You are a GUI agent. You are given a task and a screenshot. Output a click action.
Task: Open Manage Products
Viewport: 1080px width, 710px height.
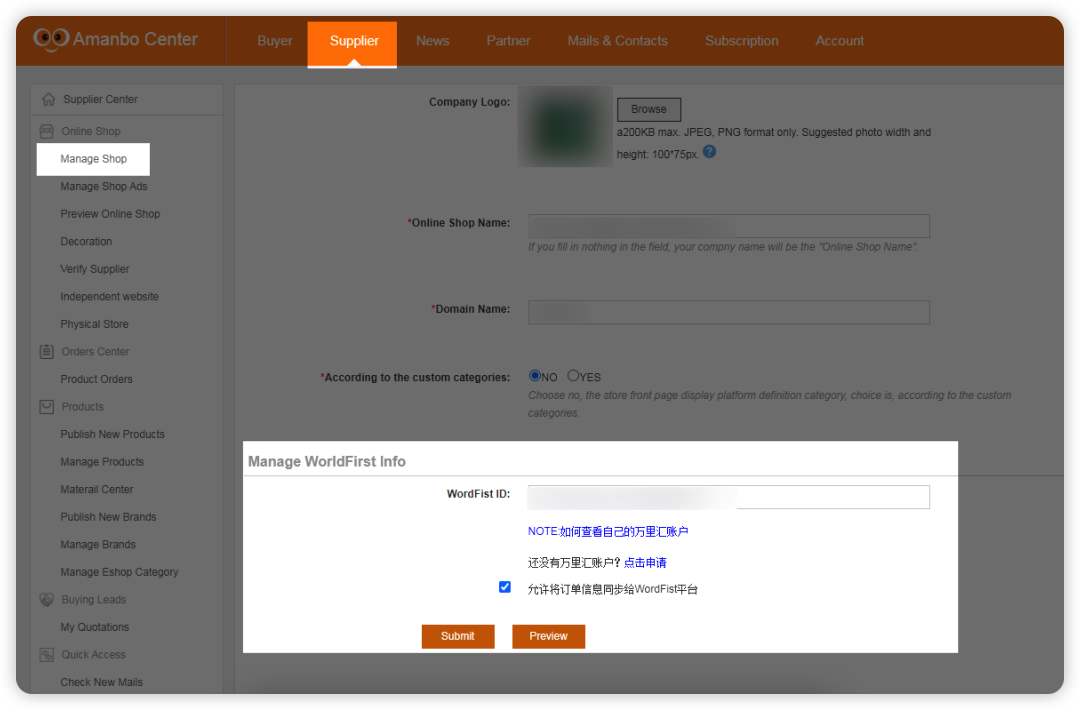[x=102, y=462]
